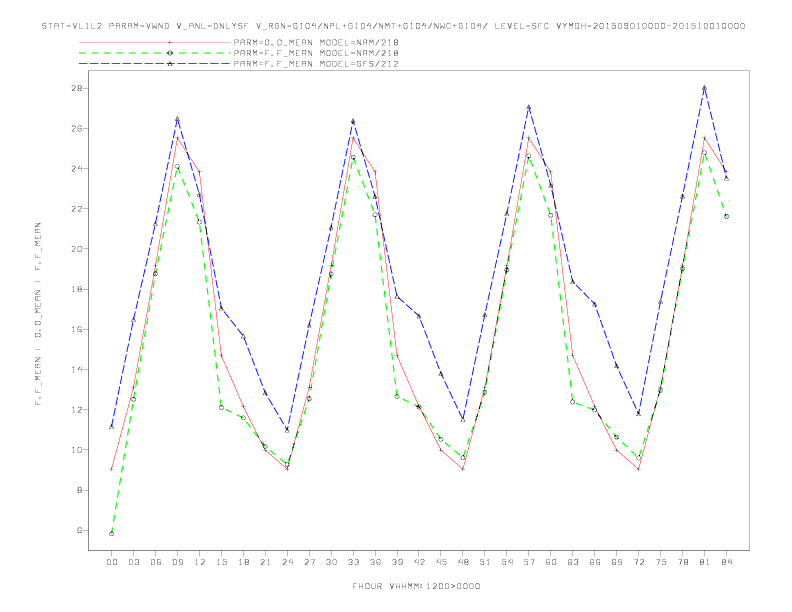Click y-axis tick label 14
The image size is (792, 612).
pos(77,370)
